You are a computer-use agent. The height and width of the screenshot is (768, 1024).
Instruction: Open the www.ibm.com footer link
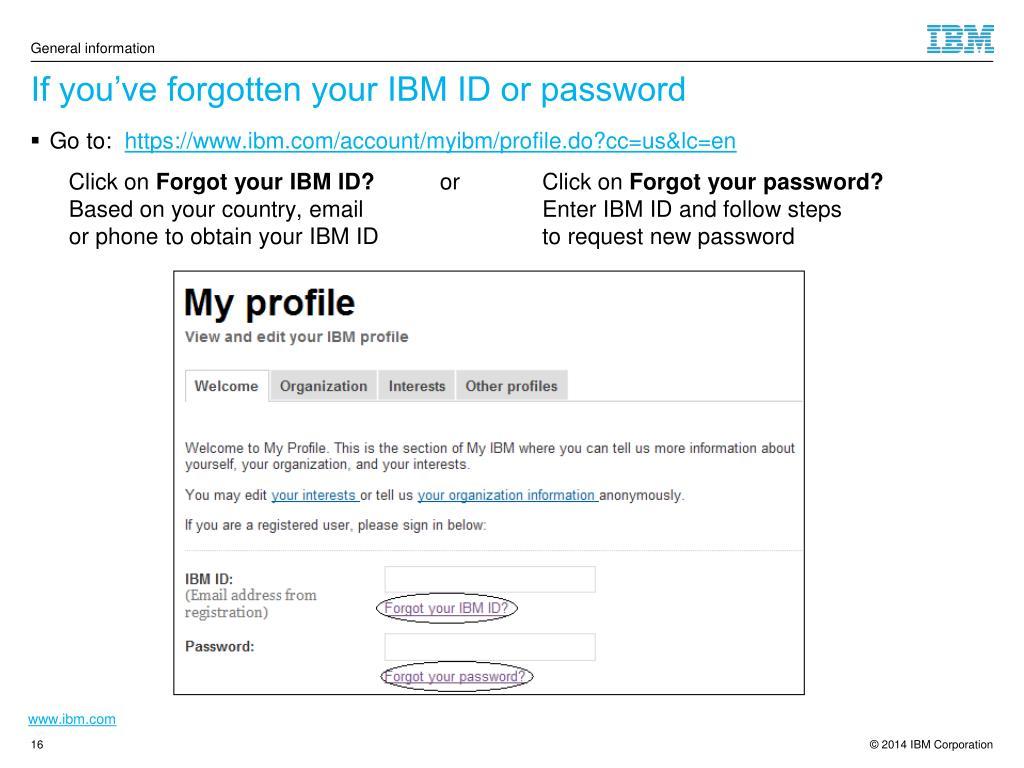coord(72,719)
